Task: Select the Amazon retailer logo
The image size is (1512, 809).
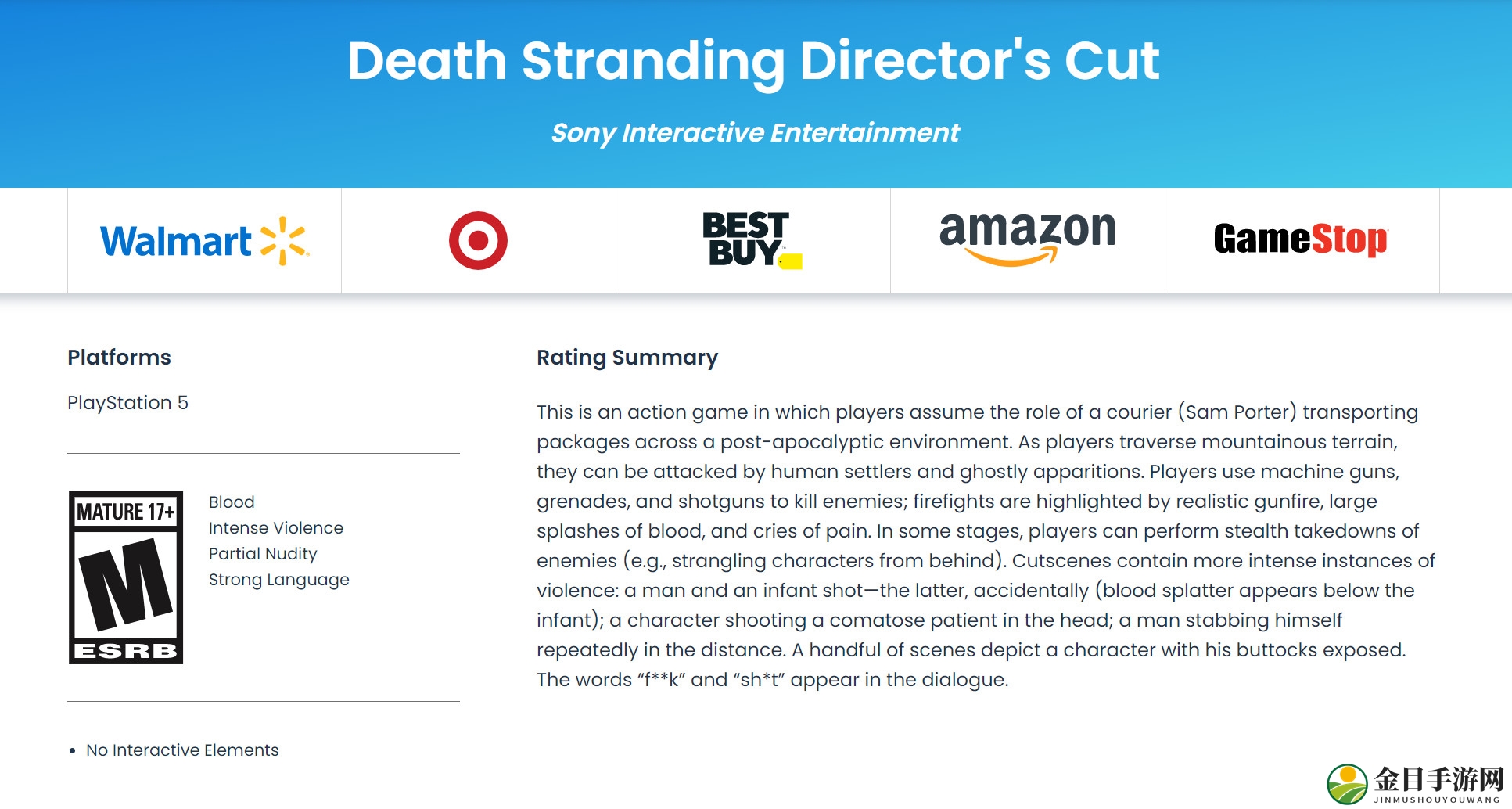Action: point(1027,239)
